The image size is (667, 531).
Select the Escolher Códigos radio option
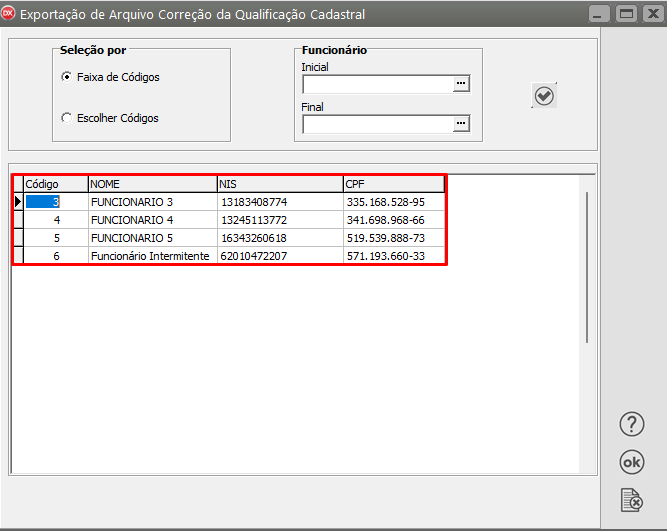(67, 118)
